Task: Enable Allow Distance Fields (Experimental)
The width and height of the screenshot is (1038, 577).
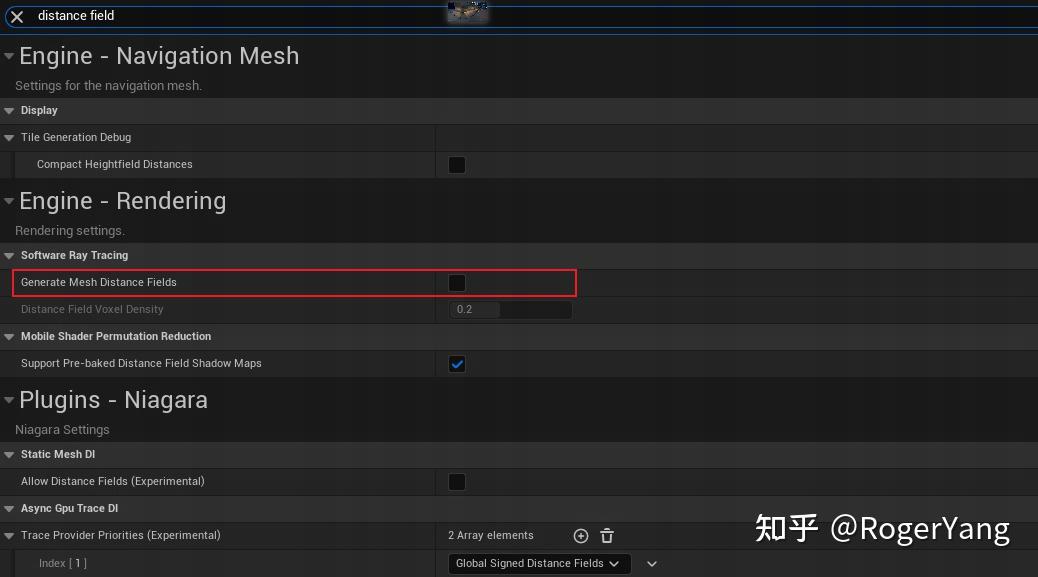Action: coord(457,481)
